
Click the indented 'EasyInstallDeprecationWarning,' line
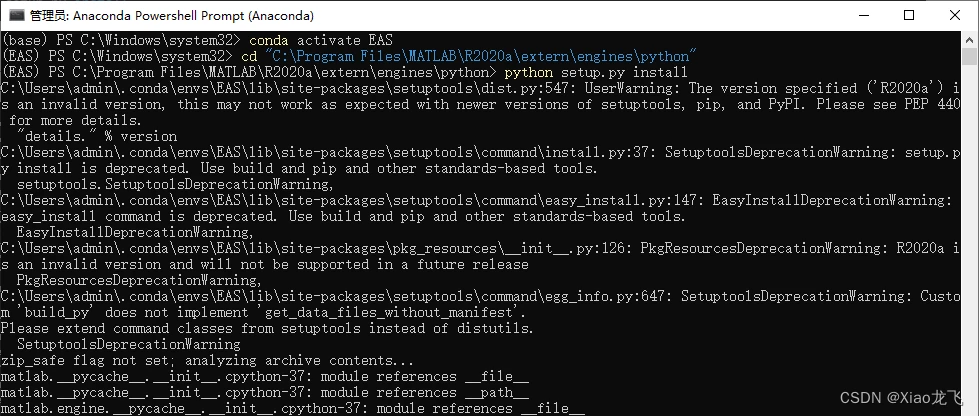point(135,232)
